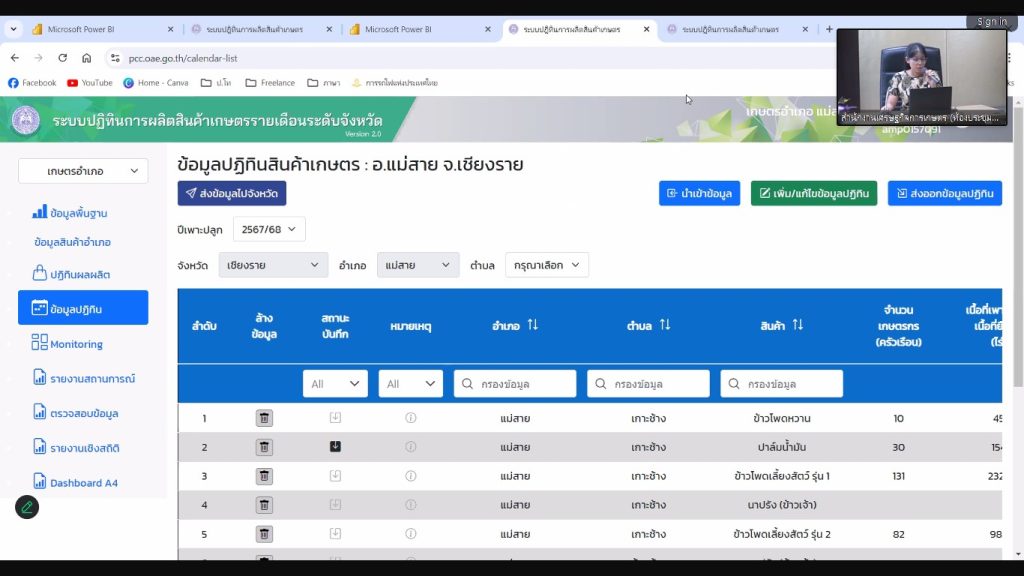Click the อำเภอ filter search field
This screenshot has height=576, width=1024.
515,384
